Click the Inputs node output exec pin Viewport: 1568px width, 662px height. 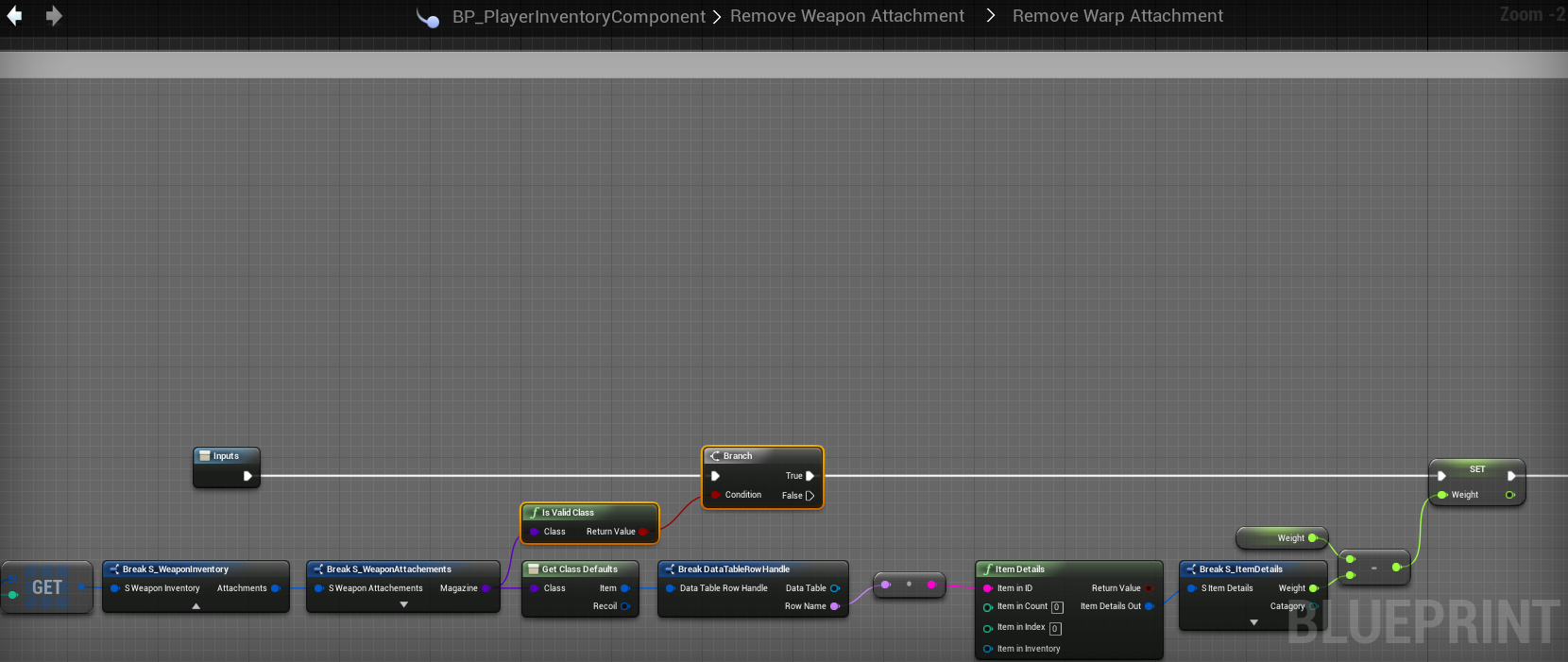[247, 476]
